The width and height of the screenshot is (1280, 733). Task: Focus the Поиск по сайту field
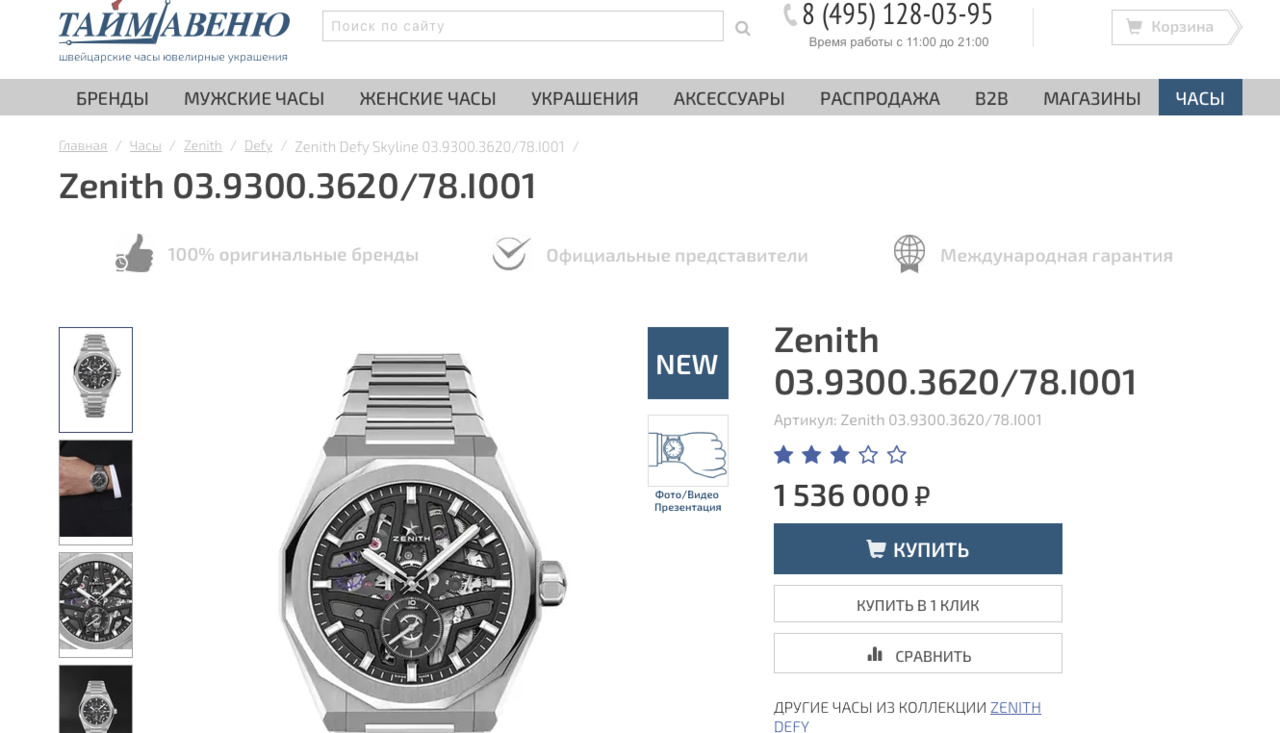click(522, 26)
